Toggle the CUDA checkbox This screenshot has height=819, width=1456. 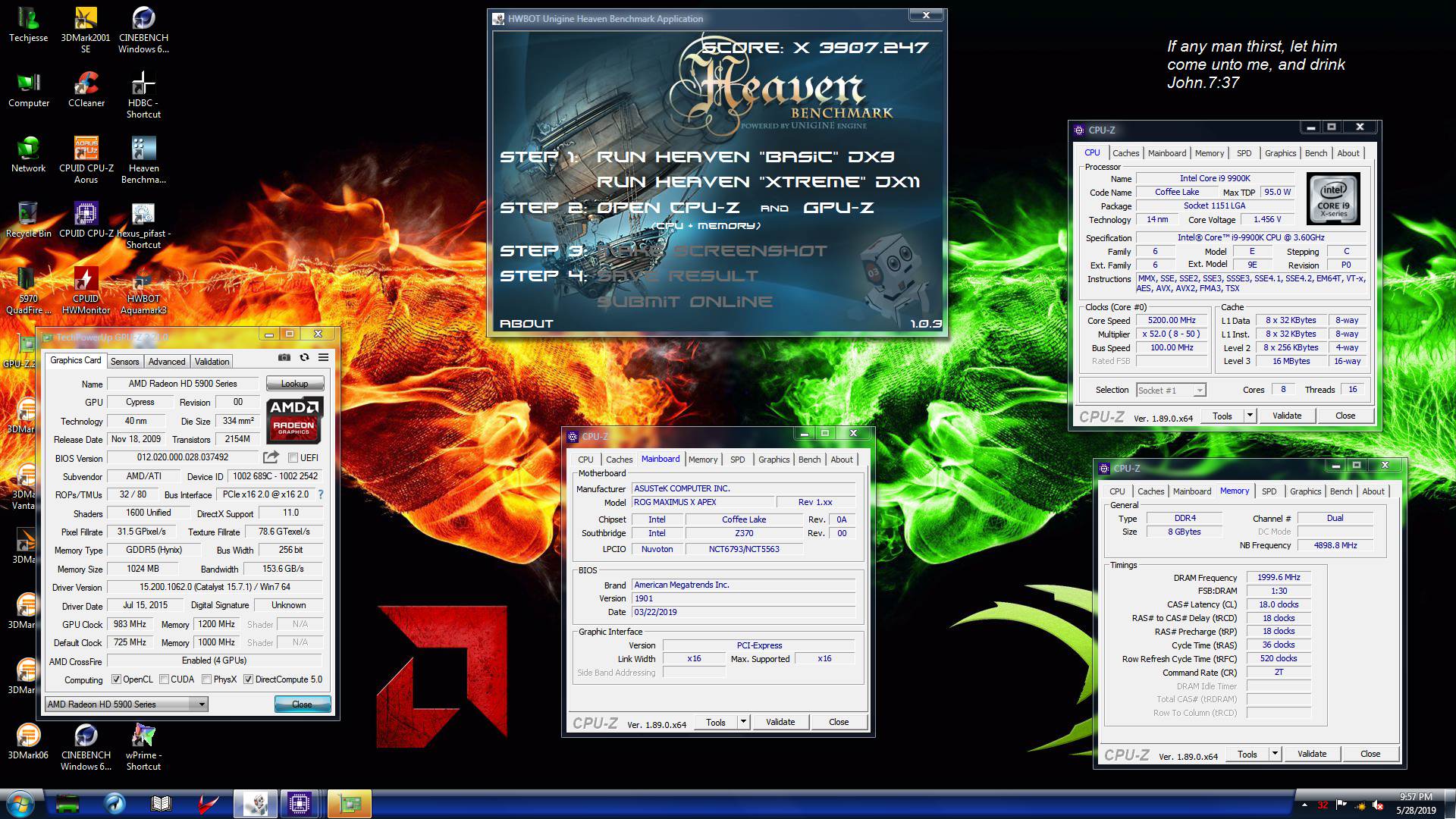tap(164, 679)
